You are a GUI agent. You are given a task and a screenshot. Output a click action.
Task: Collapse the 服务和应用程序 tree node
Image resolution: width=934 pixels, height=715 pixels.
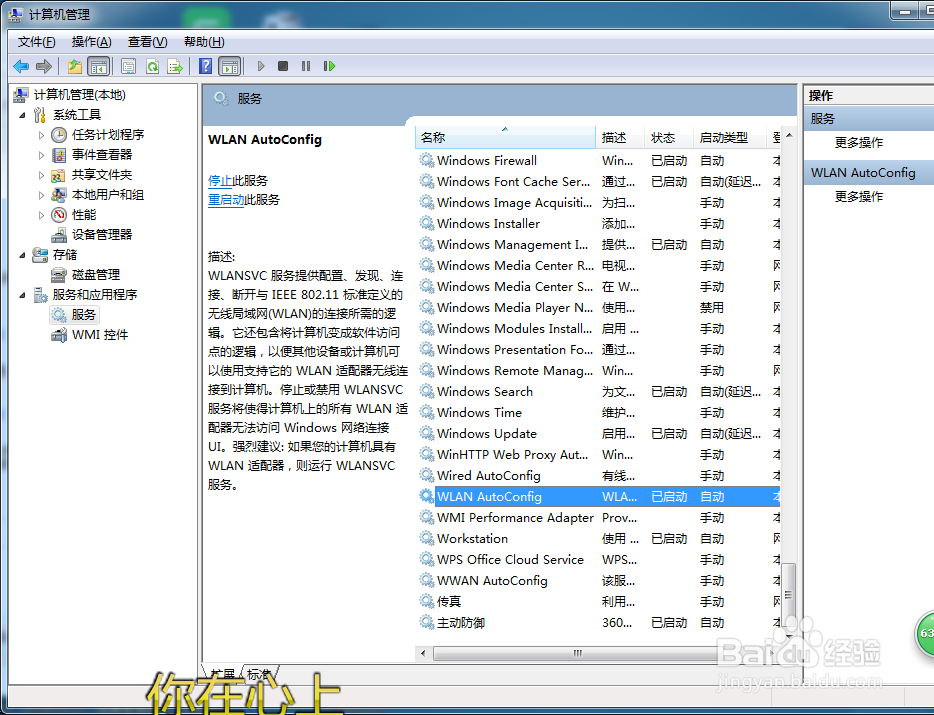23,295
